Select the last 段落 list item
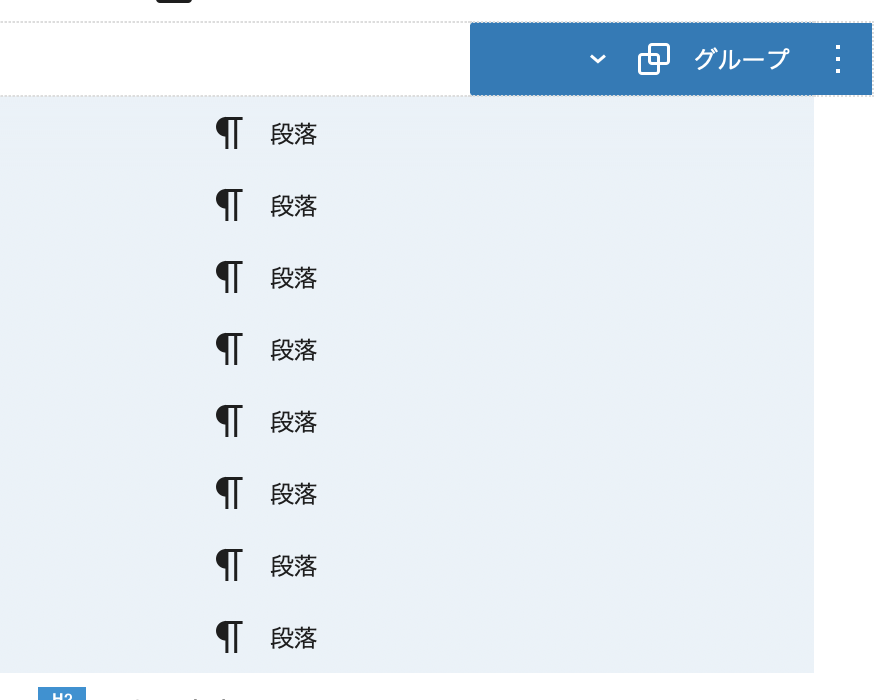Image resolution: width=882 pixels, height=700 pixels. [407, 638]
